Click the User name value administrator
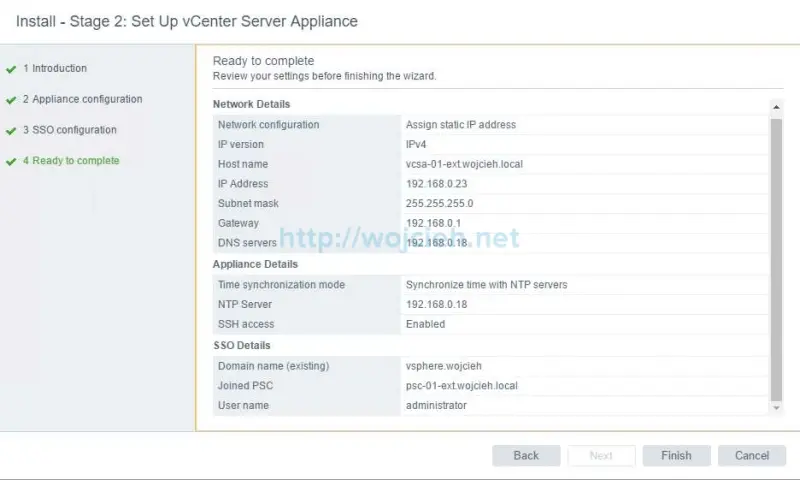This screenshot has width=800, height=480. coord(436,406)
